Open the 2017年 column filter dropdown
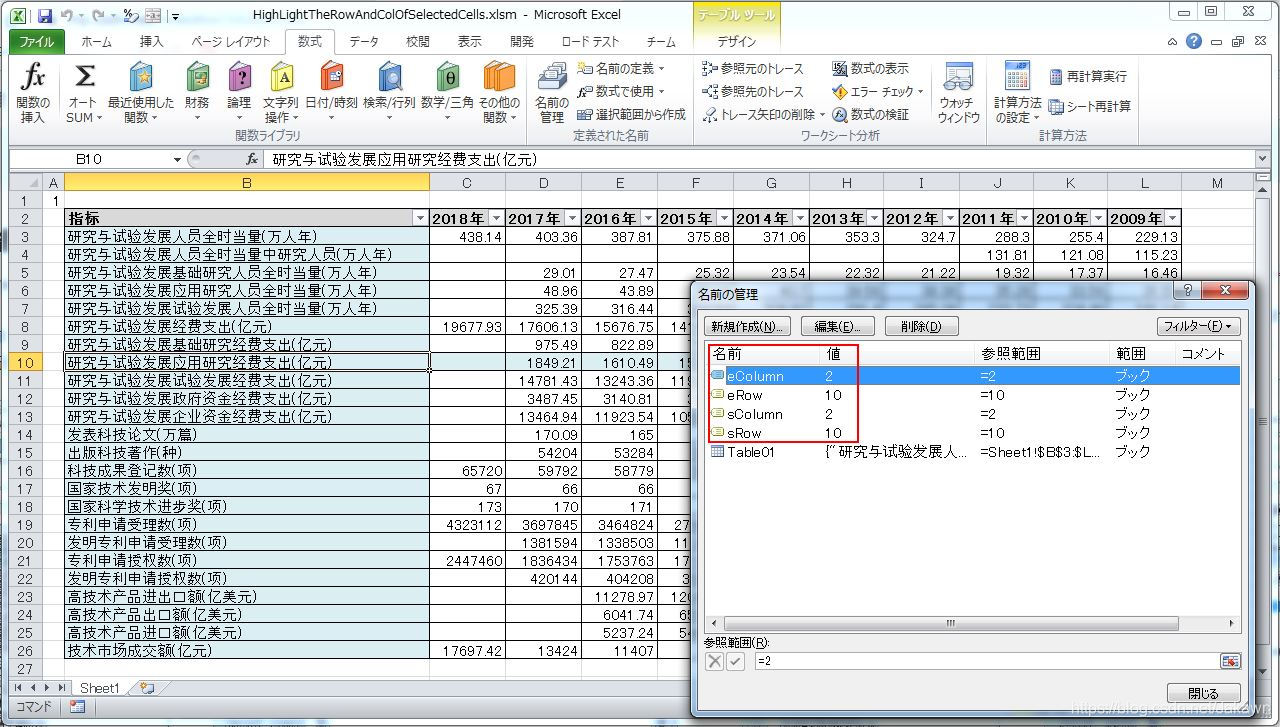The width and height of the screenshot is (1280, 727). [x=572, y=218]
